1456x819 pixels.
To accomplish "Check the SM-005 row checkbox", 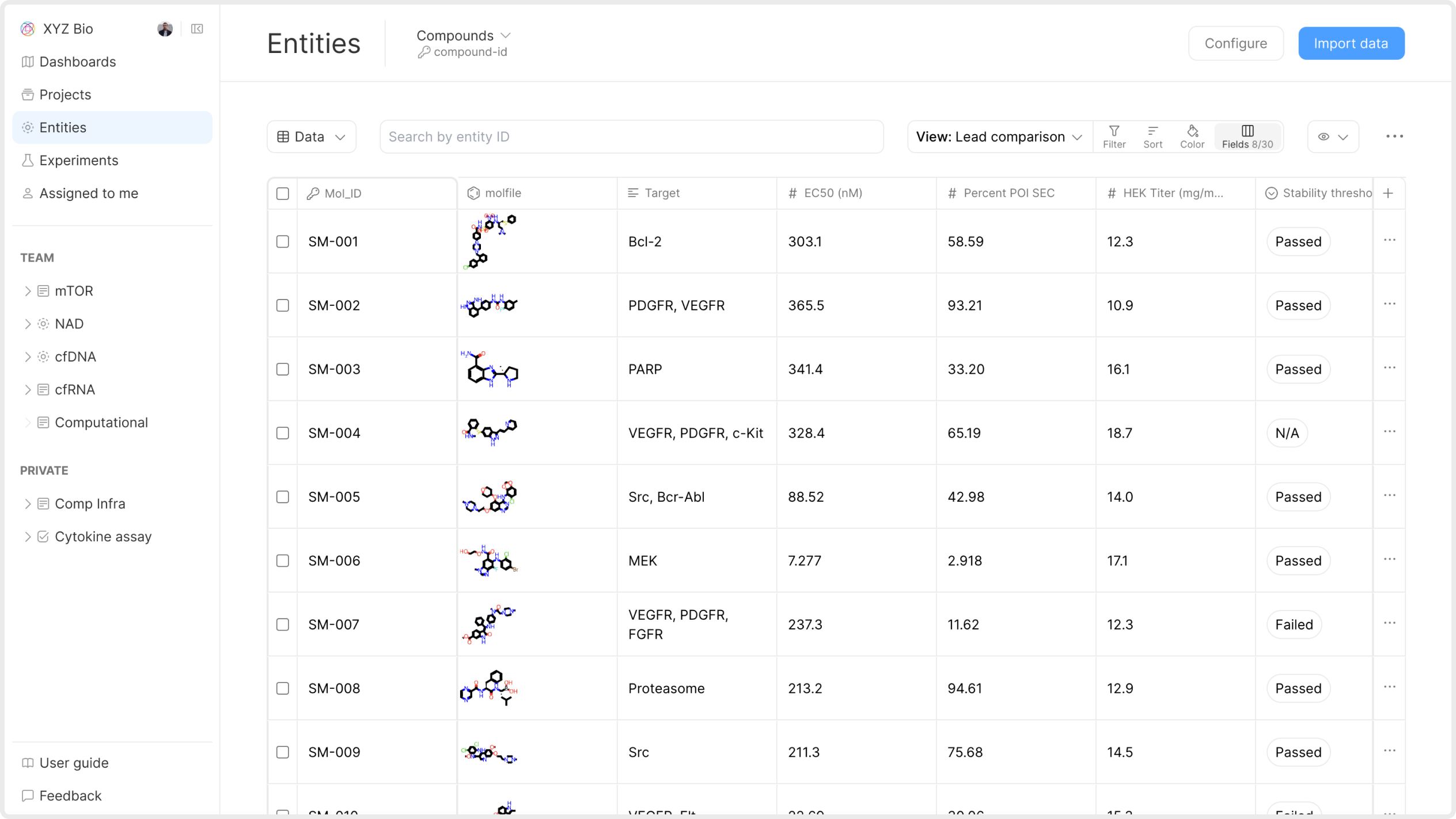I will tap(282, 496).
